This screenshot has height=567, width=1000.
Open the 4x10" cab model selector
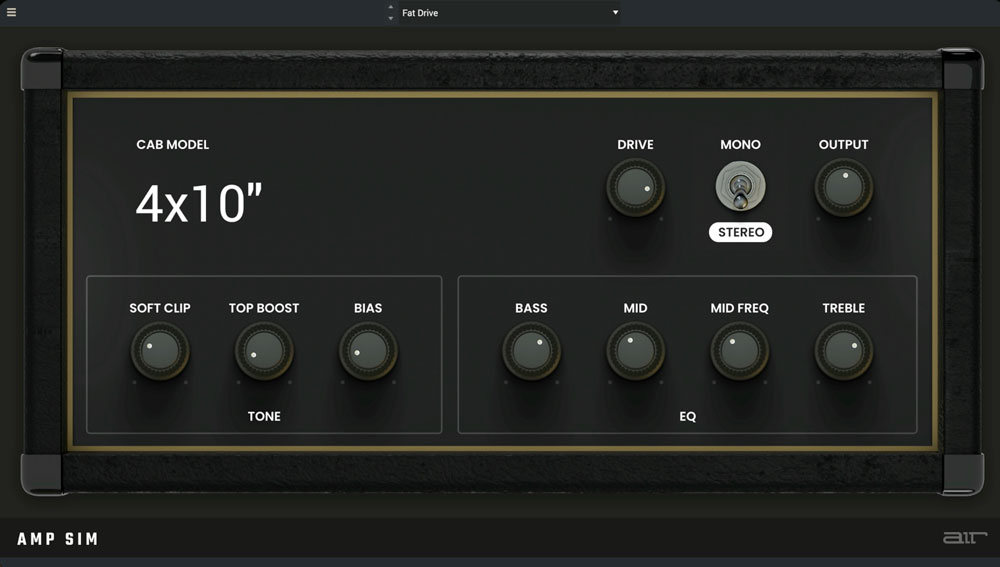[x=198, y=204]
